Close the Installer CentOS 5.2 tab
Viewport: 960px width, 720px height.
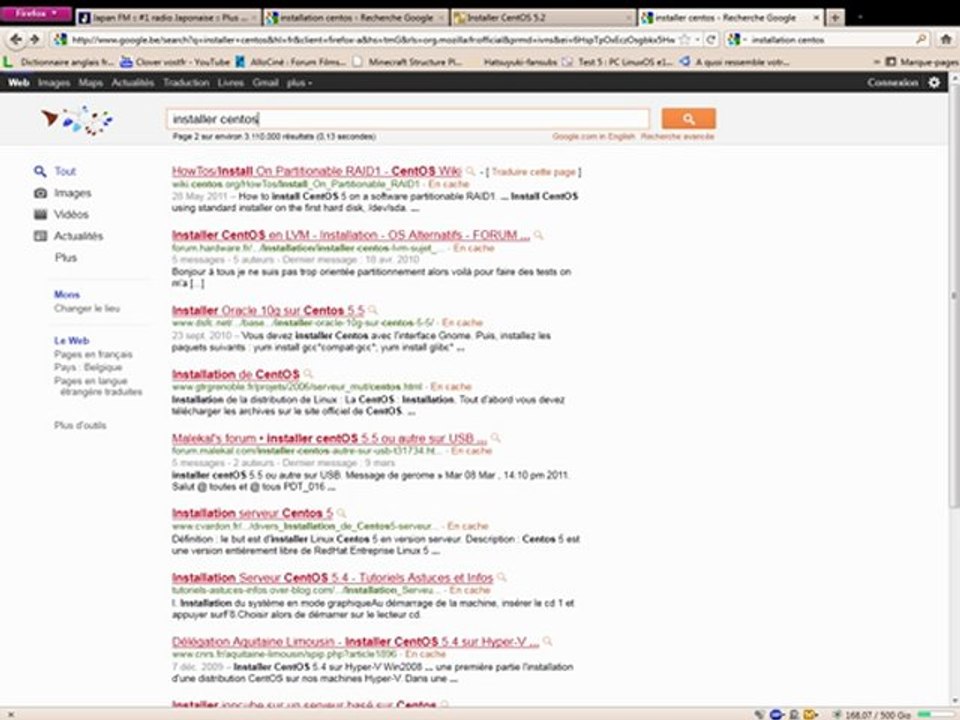628,18
